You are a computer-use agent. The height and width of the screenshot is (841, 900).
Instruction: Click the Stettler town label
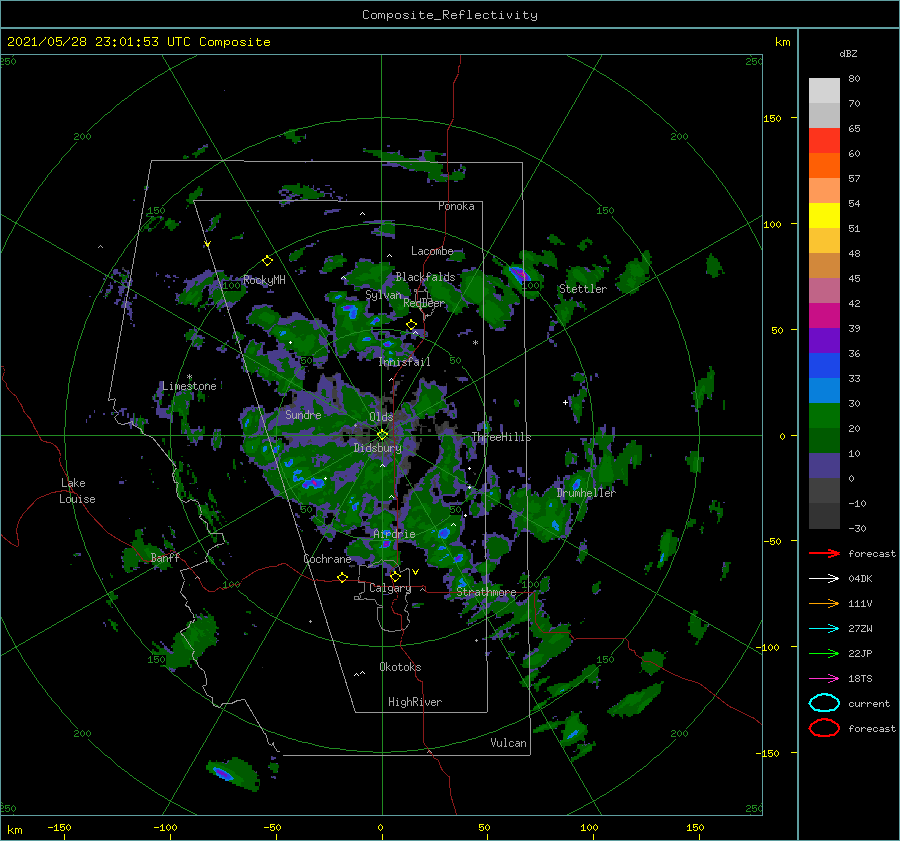[583, 289]
